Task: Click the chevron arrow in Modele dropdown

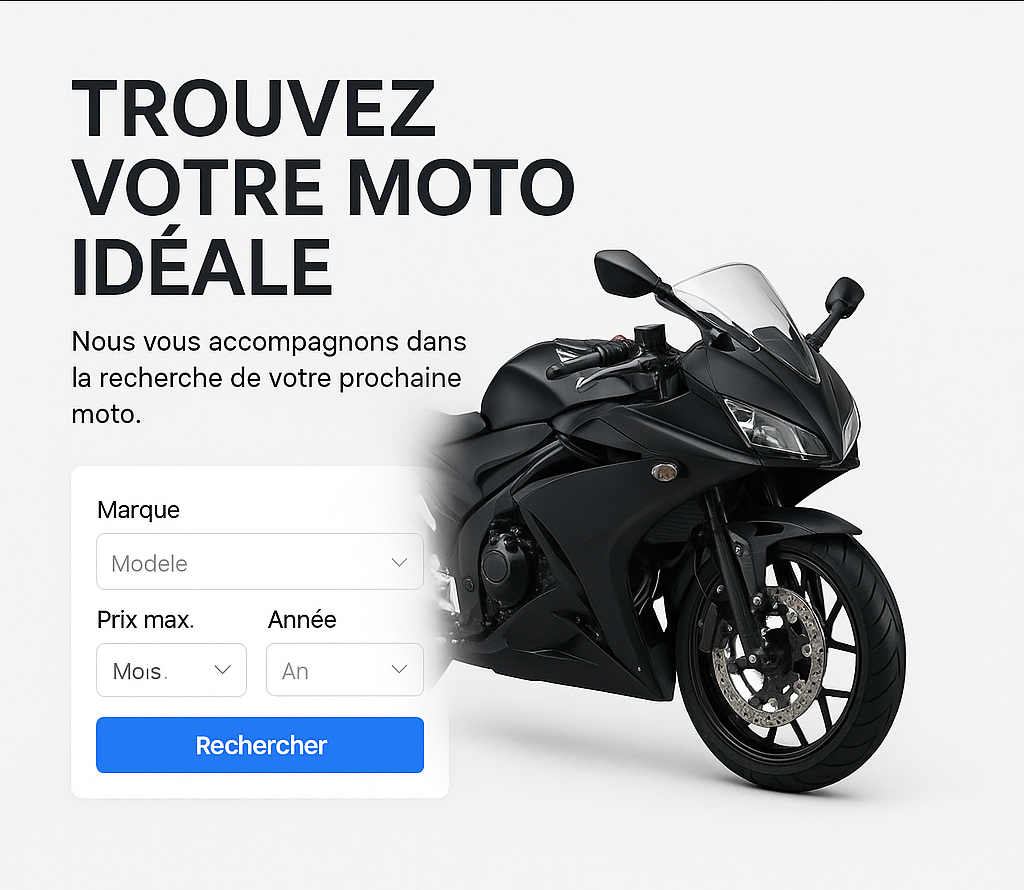Action: 399,562
